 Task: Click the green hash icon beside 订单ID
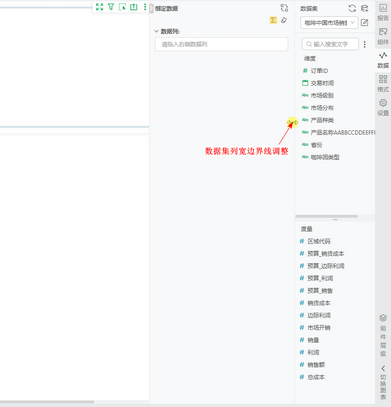click(305, 70)
